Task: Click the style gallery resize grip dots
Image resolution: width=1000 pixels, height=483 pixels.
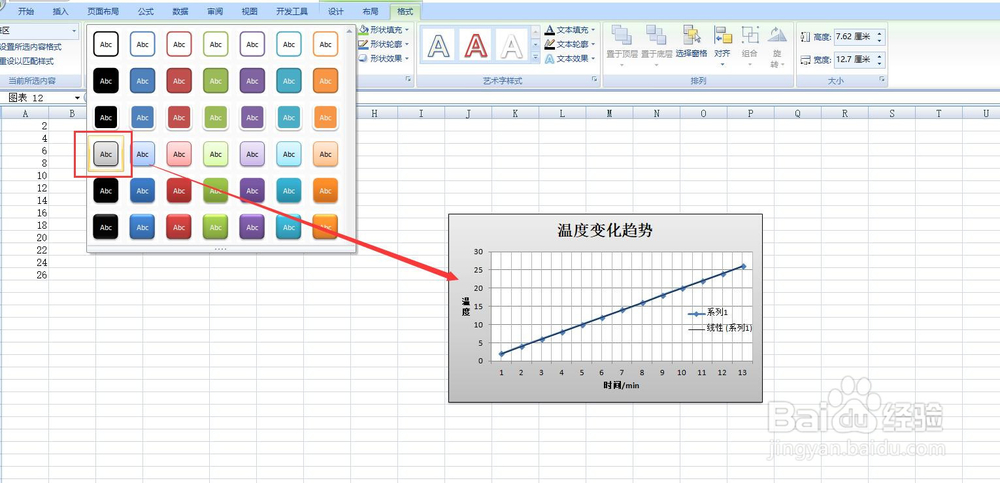Action: [x=221, y=249]
